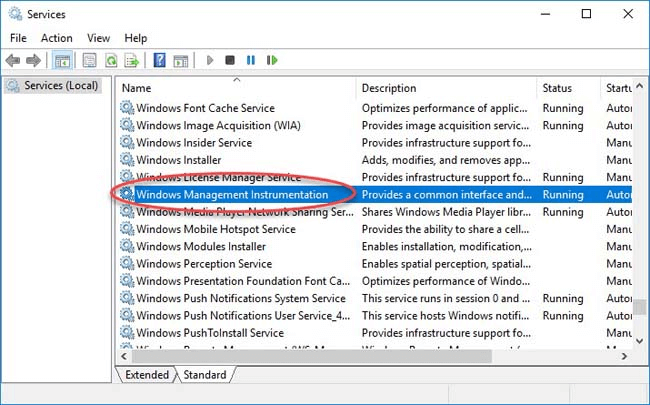Switch to the Standard tab
The image size is (650, 405).
pos(205,375)
